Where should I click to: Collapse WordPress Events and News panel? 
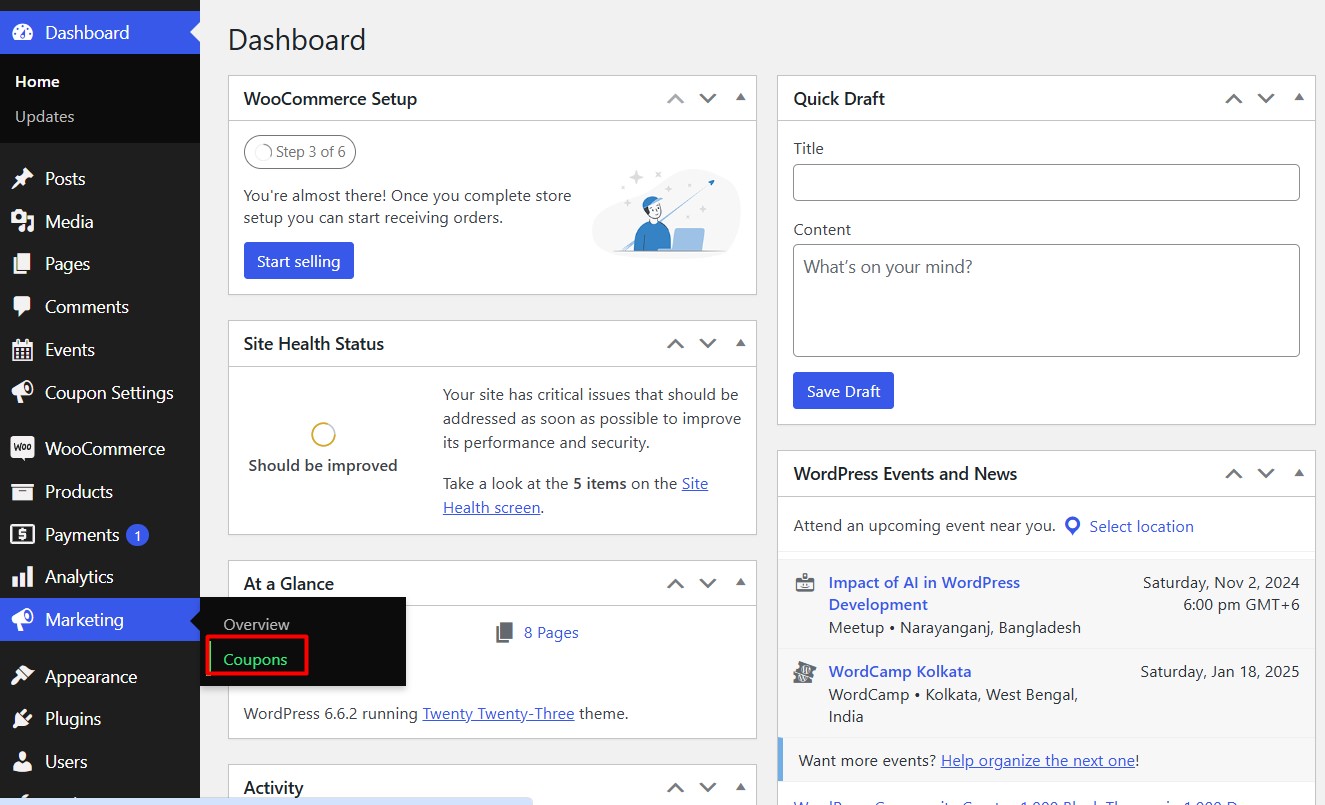point(1299,473)
